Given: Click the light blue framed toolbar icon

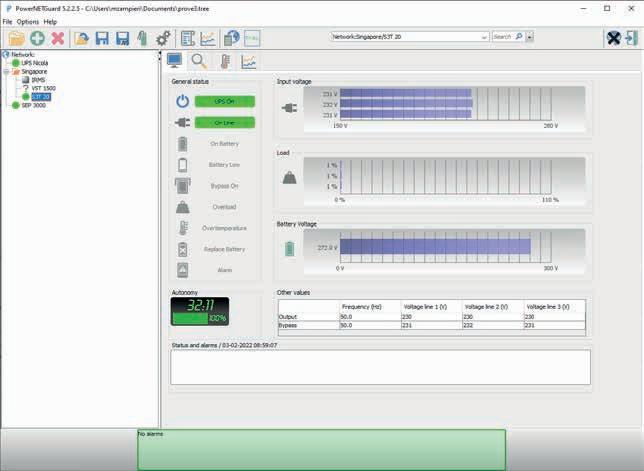Looking at the screenshot, I should 252,39.
